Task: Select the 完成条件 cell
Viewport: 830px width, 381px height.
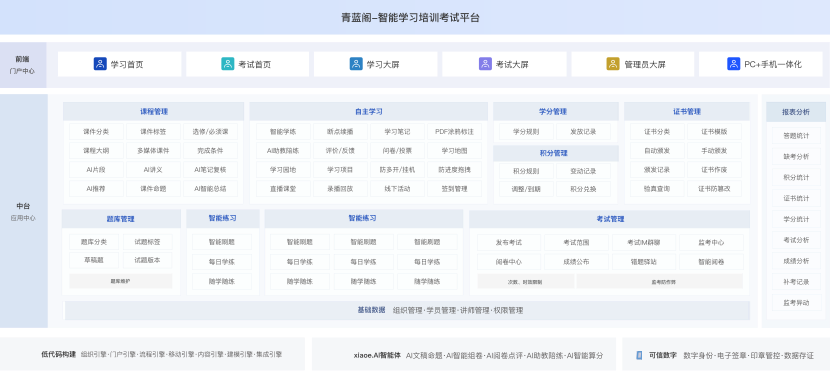Action: (210, 151)
